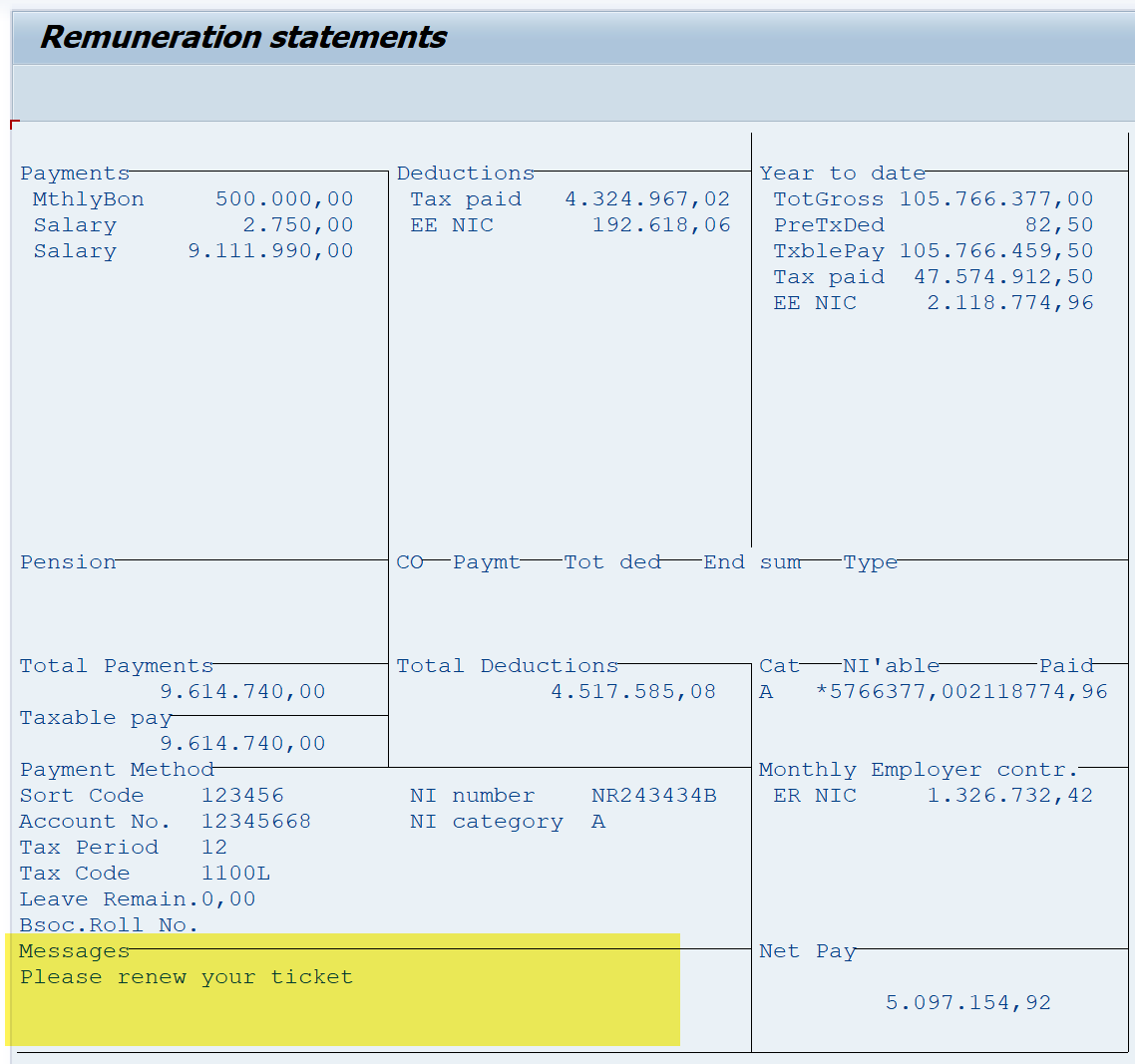This screenshot has width=1135, height=1064.
Task: Select Taxable pay amount 9.614.740,00
Action: (242, 744)
